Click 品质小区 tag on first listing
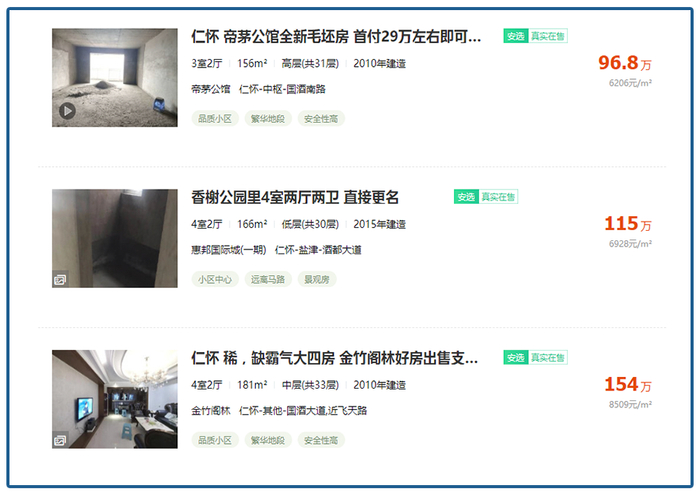The image size is (700, 496). click(x=215, y=119)
